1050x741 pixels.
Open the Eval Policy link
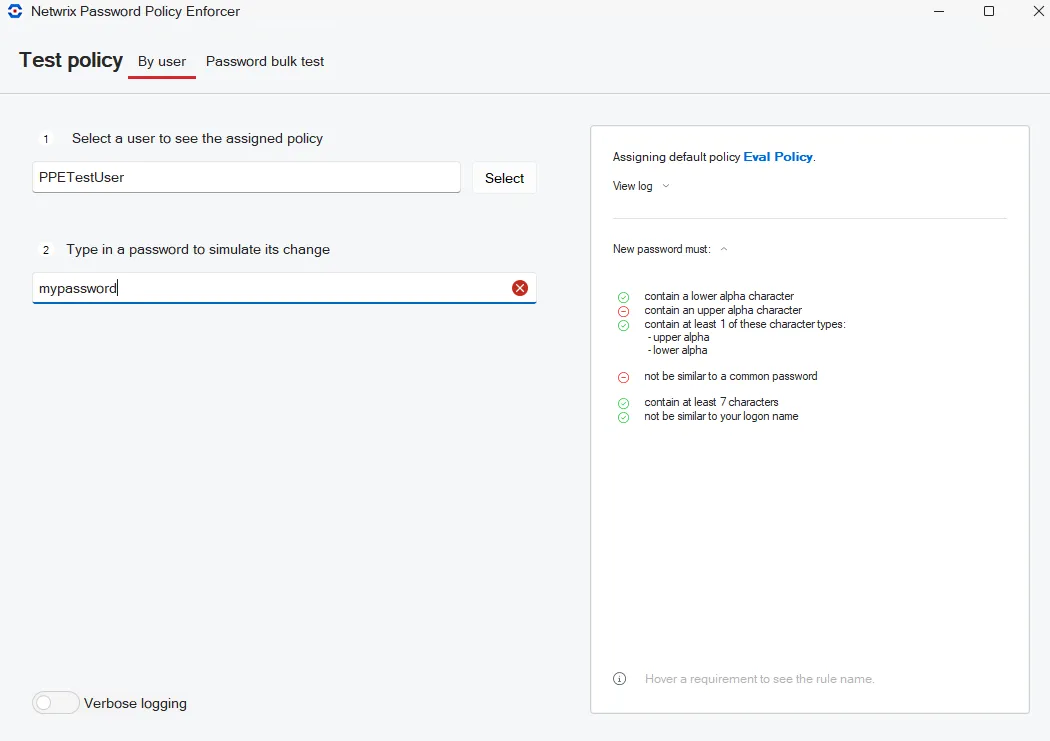(x=778, y=157)
